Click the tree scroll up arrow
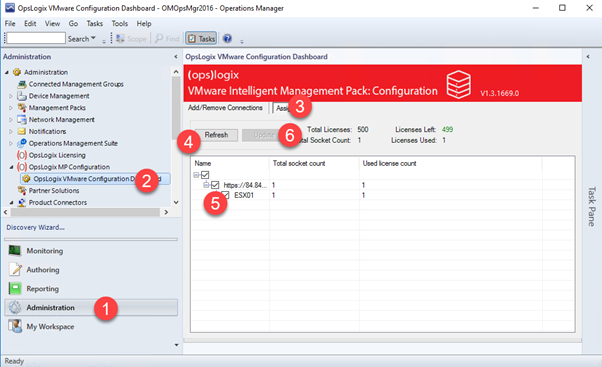Viewport: 602px width, 367px height. (x=176, y=72)
